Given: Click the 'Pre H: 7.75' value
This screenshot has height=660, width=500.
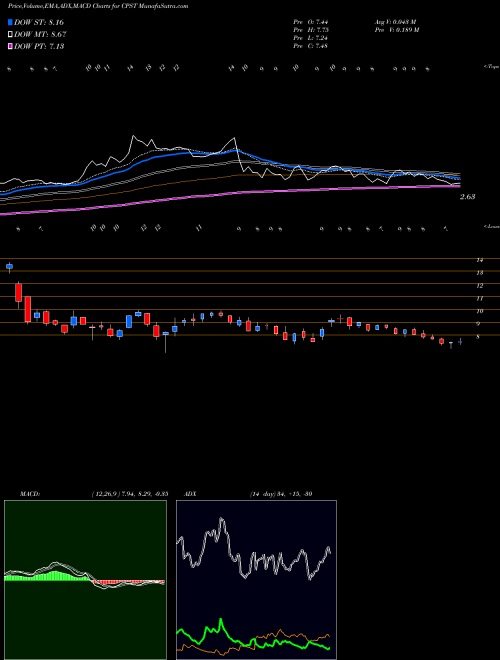Looking at the screenshot, I should point(311,30).
